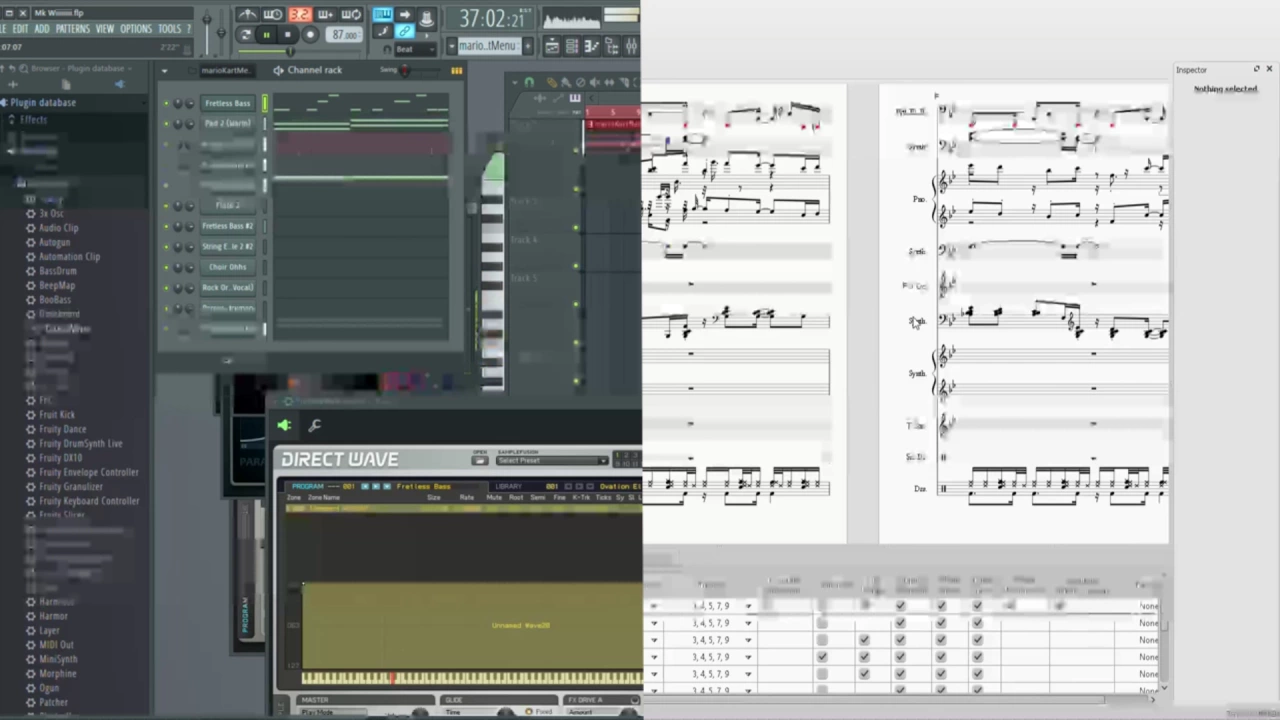The height and width of the screenshot is (720, 1280).
Task: Select the Playlist delete tool
Action: pyautogui.click(x=581, y=82)
